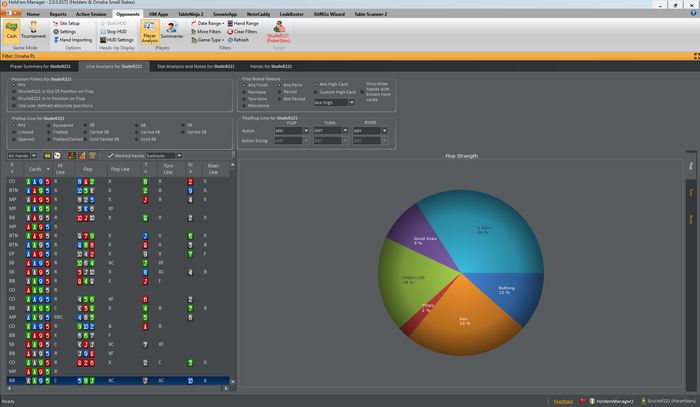Switch to the Home ribbon tab

click(x=33, y=14)
